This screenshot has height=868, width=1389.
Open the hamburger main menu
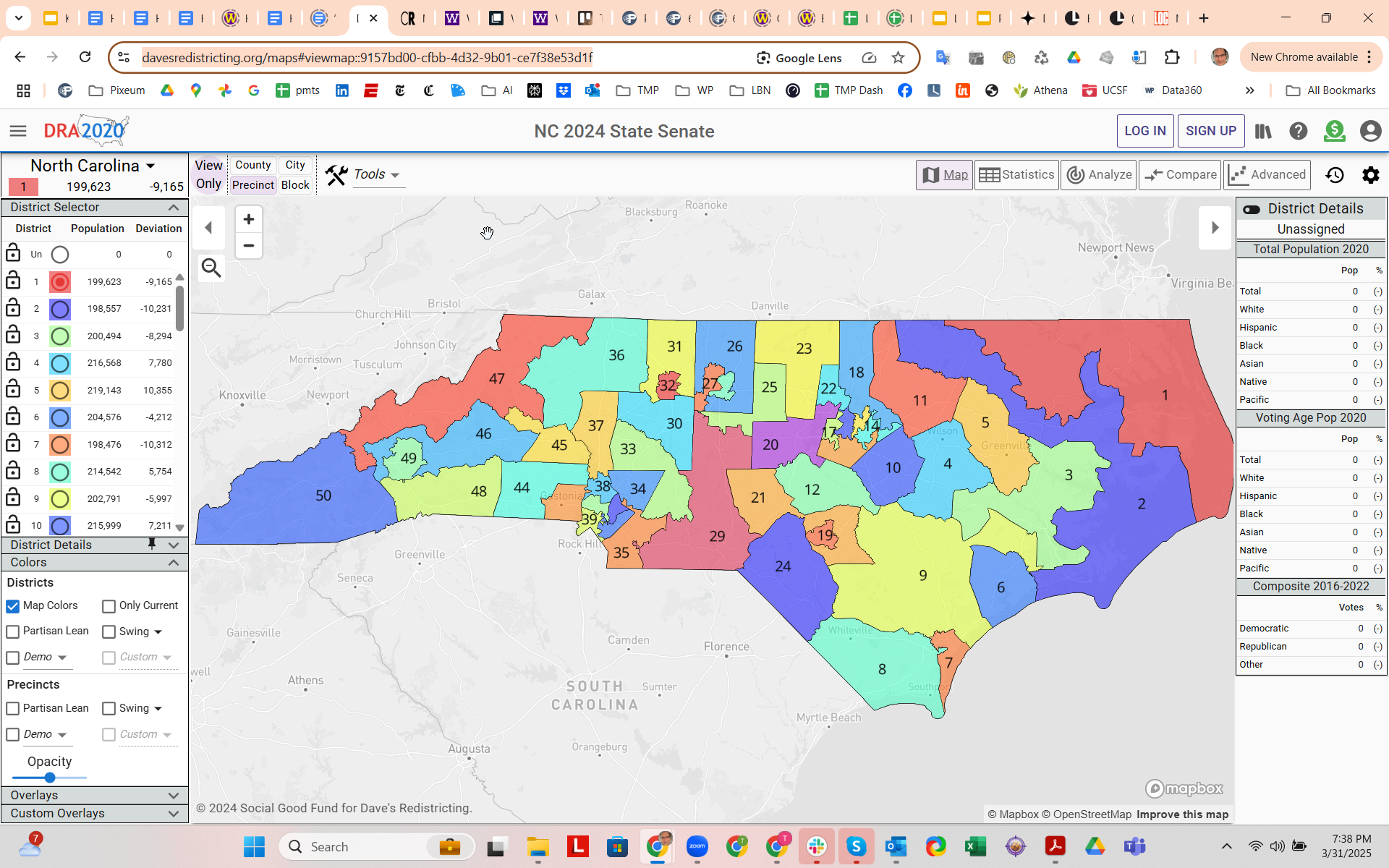pos(18,131)
